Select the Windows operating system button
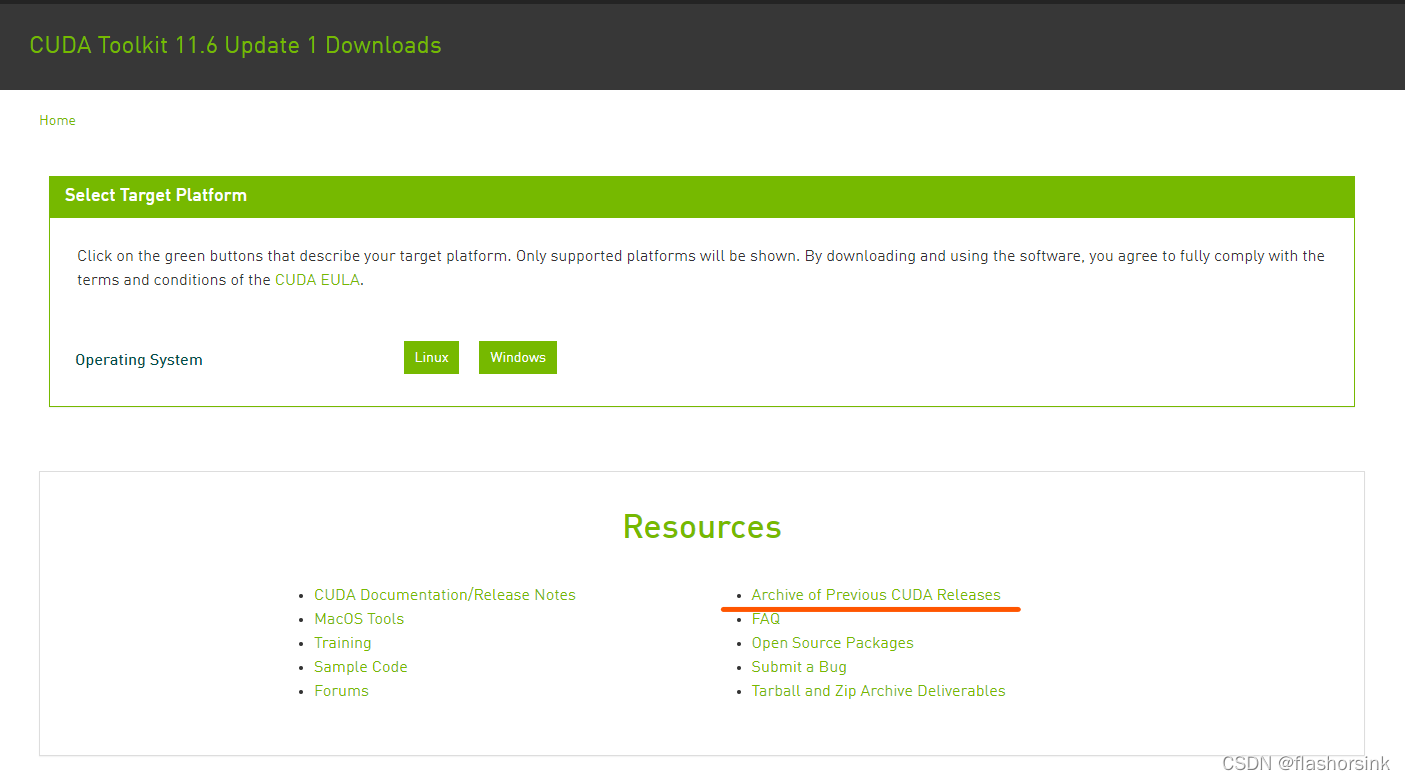Viewport: 1405px width, 780px height. (x=518, y=357)
